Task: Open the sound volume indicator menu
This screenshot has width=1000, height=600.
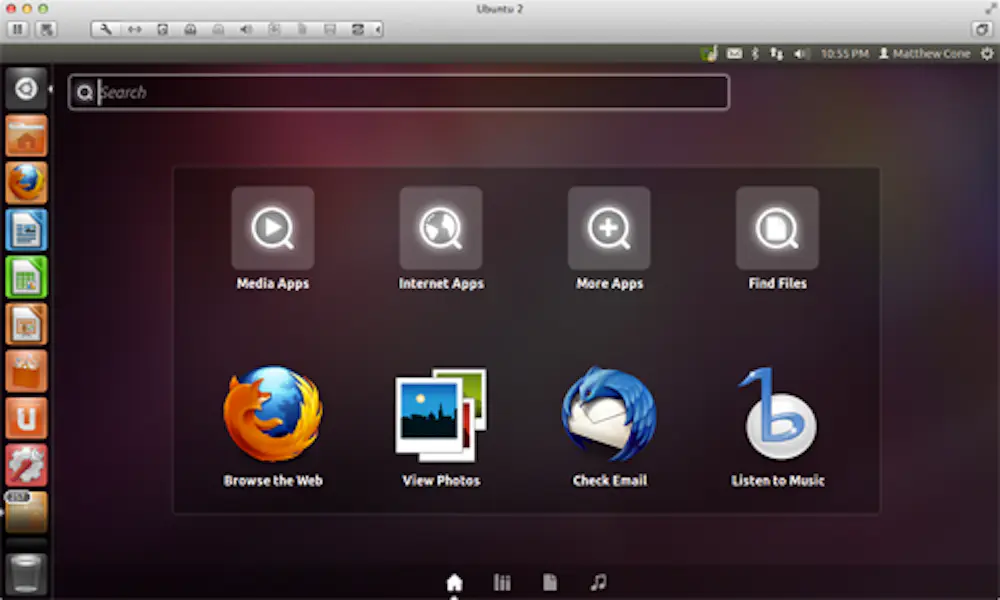Action: click(x=801, y=54)
